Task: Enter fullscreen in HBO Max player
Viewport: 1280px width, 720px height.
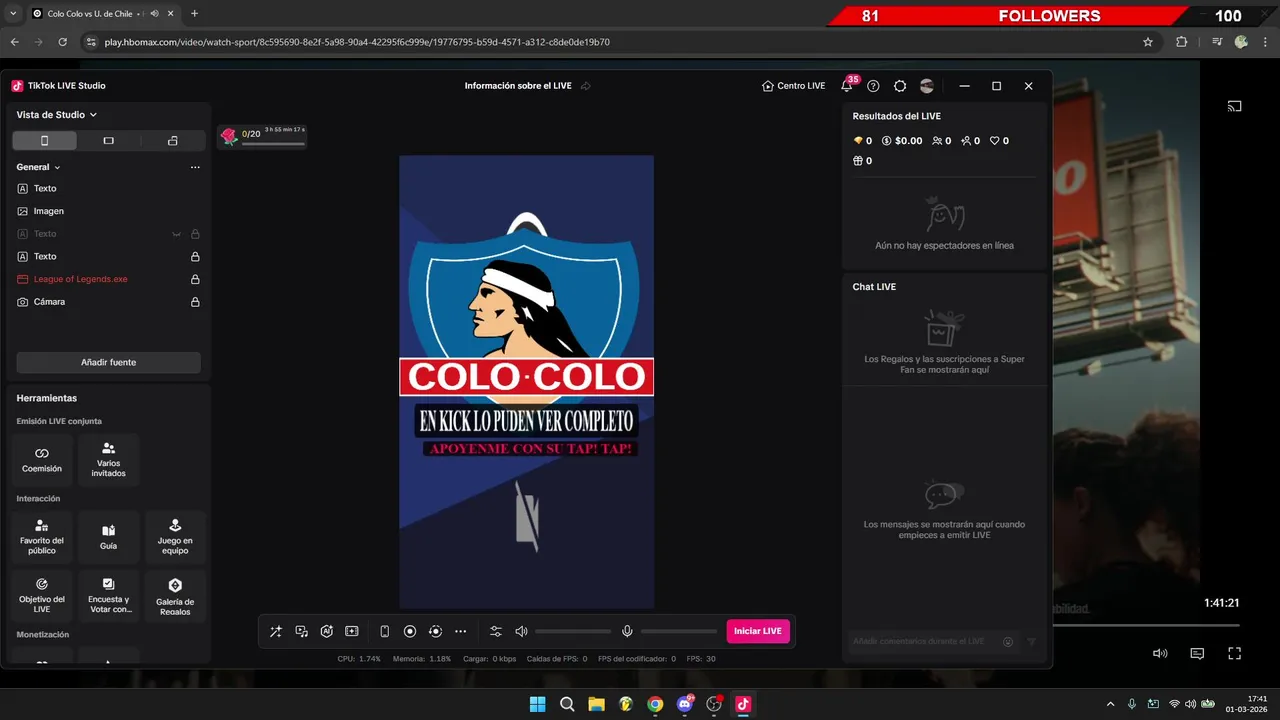Action: tap(1234, 653)
